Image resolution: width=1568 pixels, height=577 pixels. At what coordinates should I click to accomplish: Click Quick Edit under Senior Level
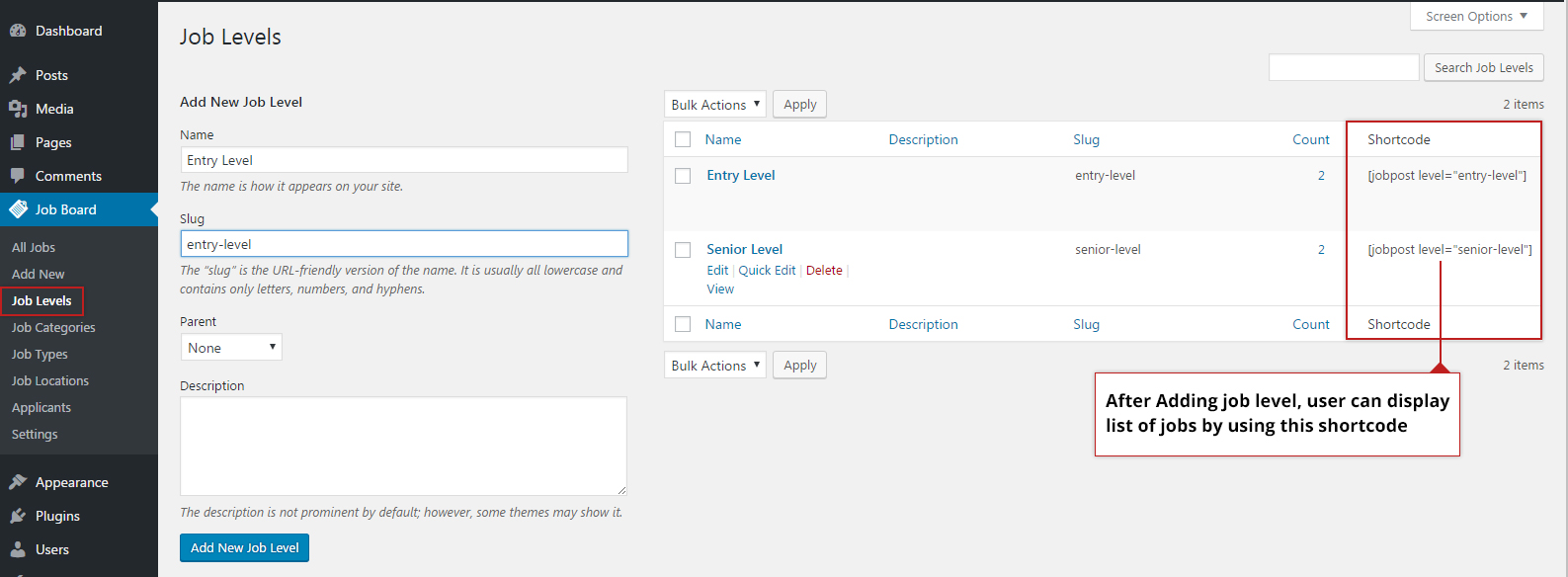767,270
